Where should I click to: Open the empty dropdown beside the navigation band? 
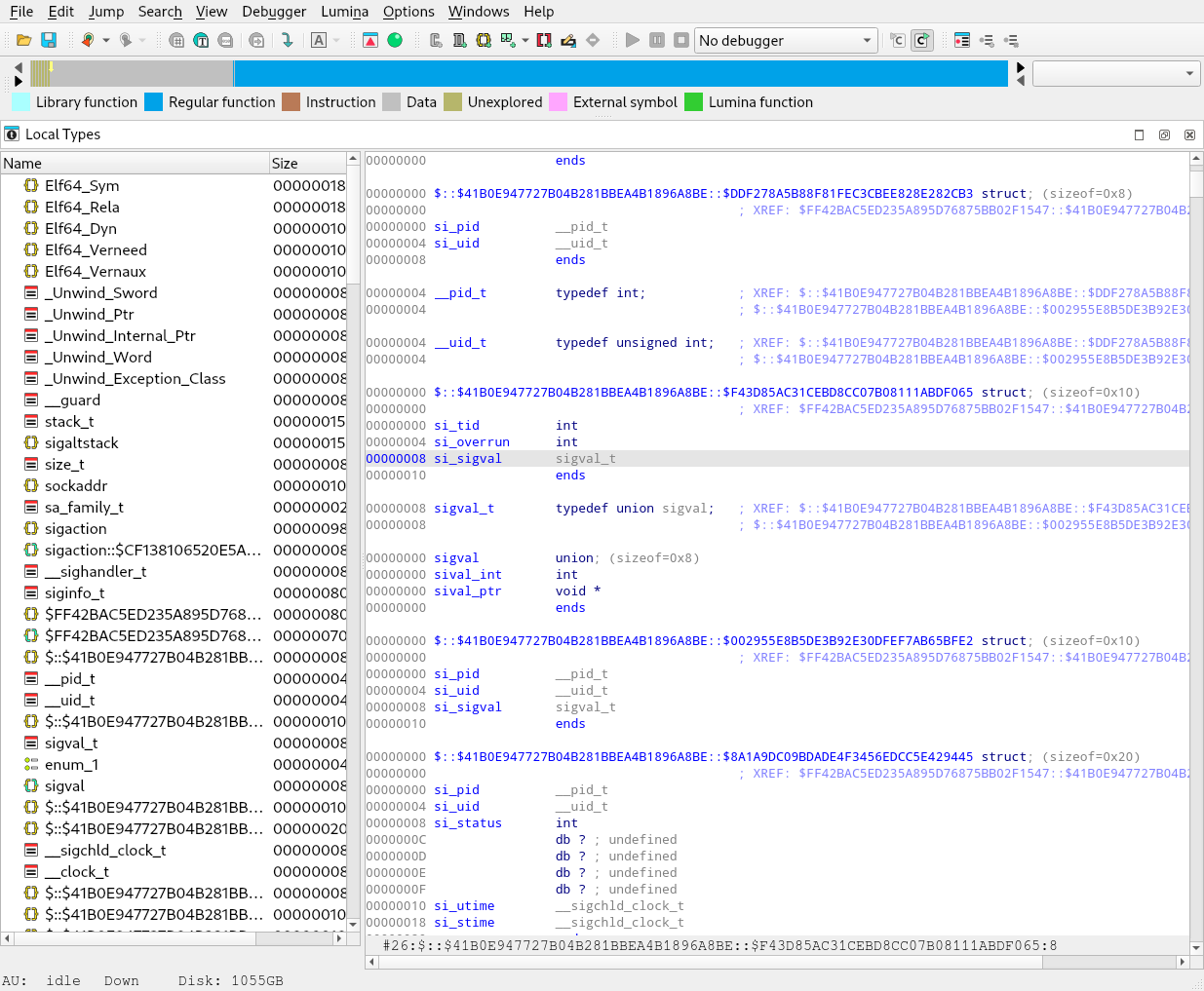[x=1116, y=73]
